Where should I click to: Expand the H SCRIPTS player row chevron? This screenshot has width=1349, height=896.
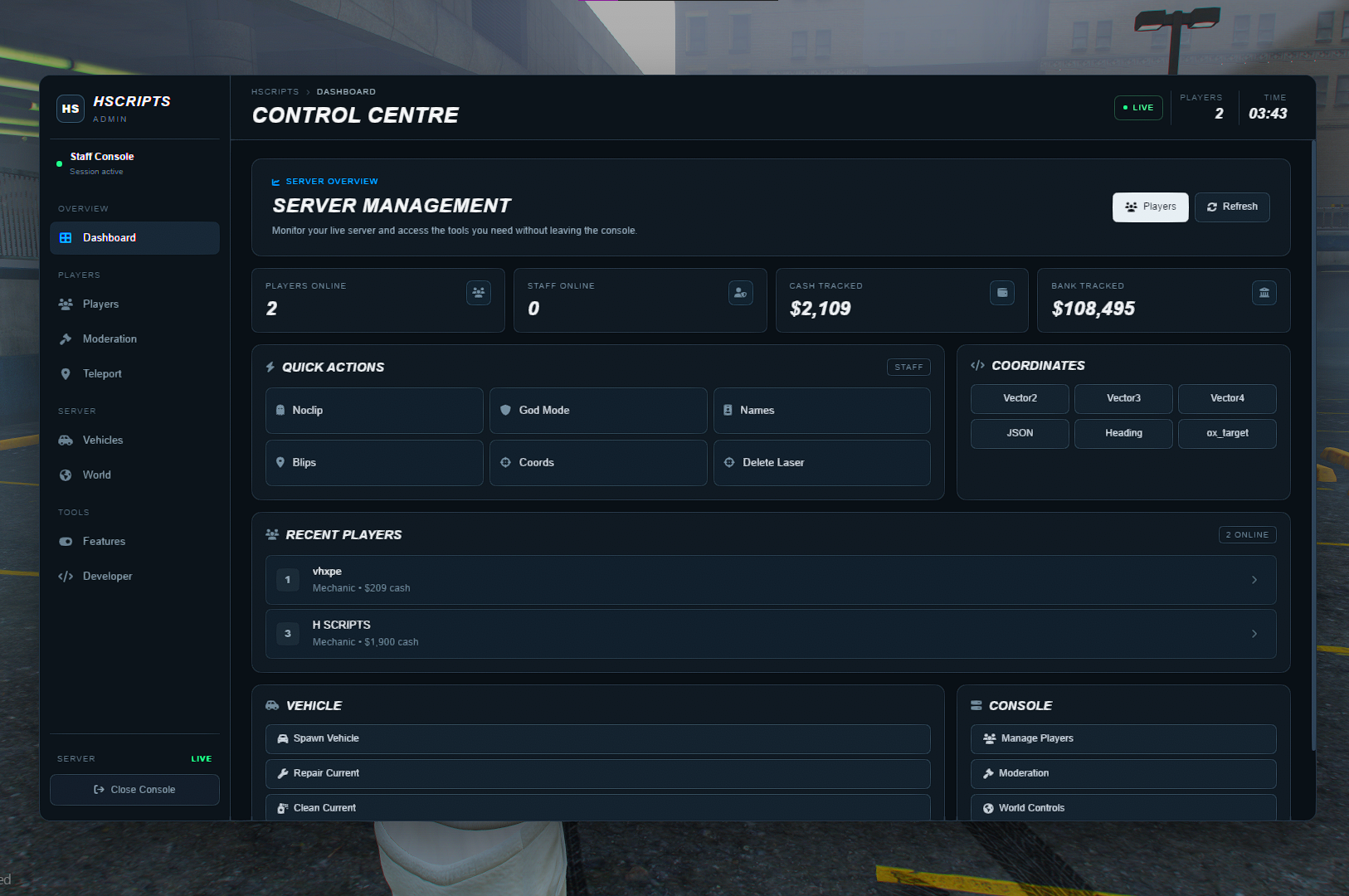click(1254, 634)
